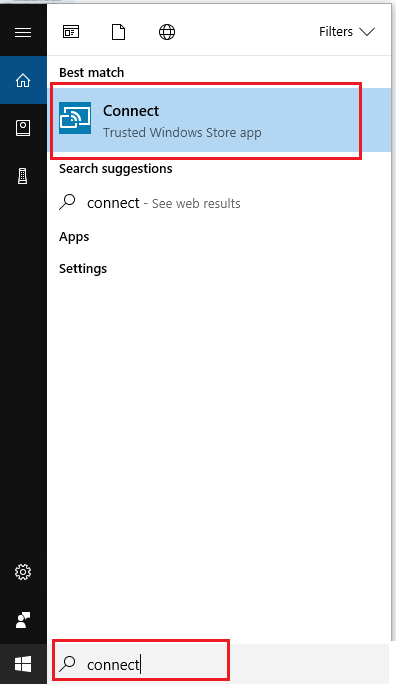The image size is (396, 684).
Task: Filter results by Web globe icon
Action: click(x=167, y=32)
